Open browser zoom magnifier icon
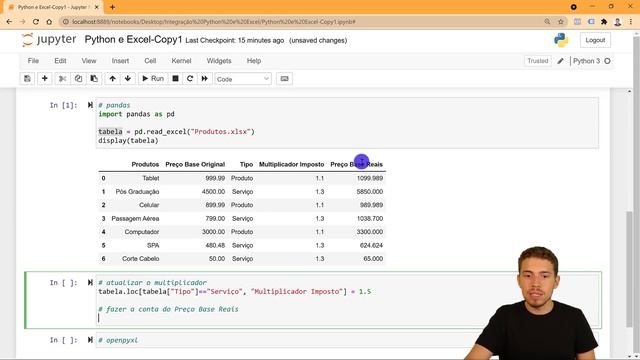The height and width of the screenshot is (360, 640). [547, 22]
